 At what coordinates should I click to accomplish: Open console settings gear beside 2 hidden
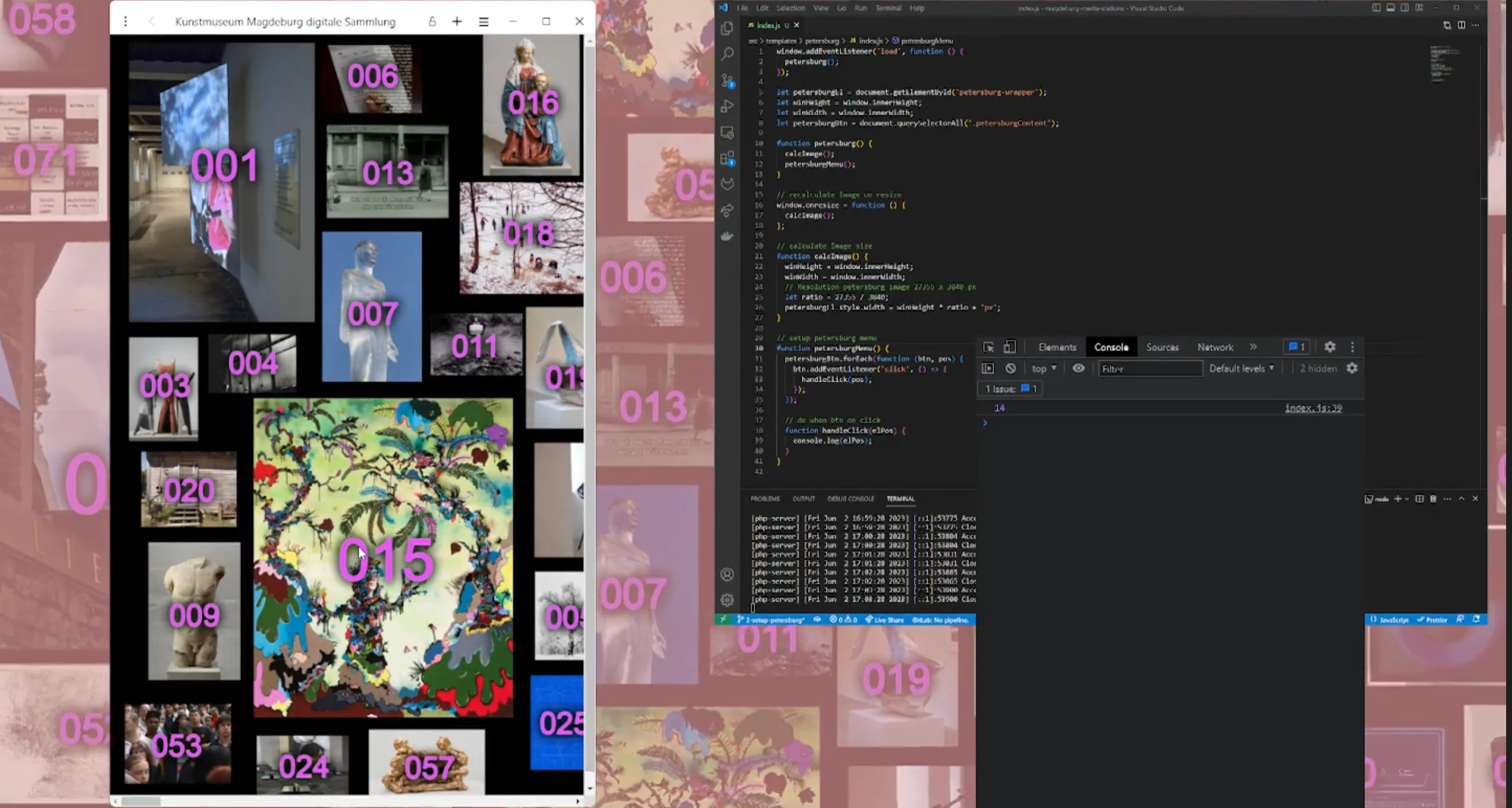pos(1352,368)
